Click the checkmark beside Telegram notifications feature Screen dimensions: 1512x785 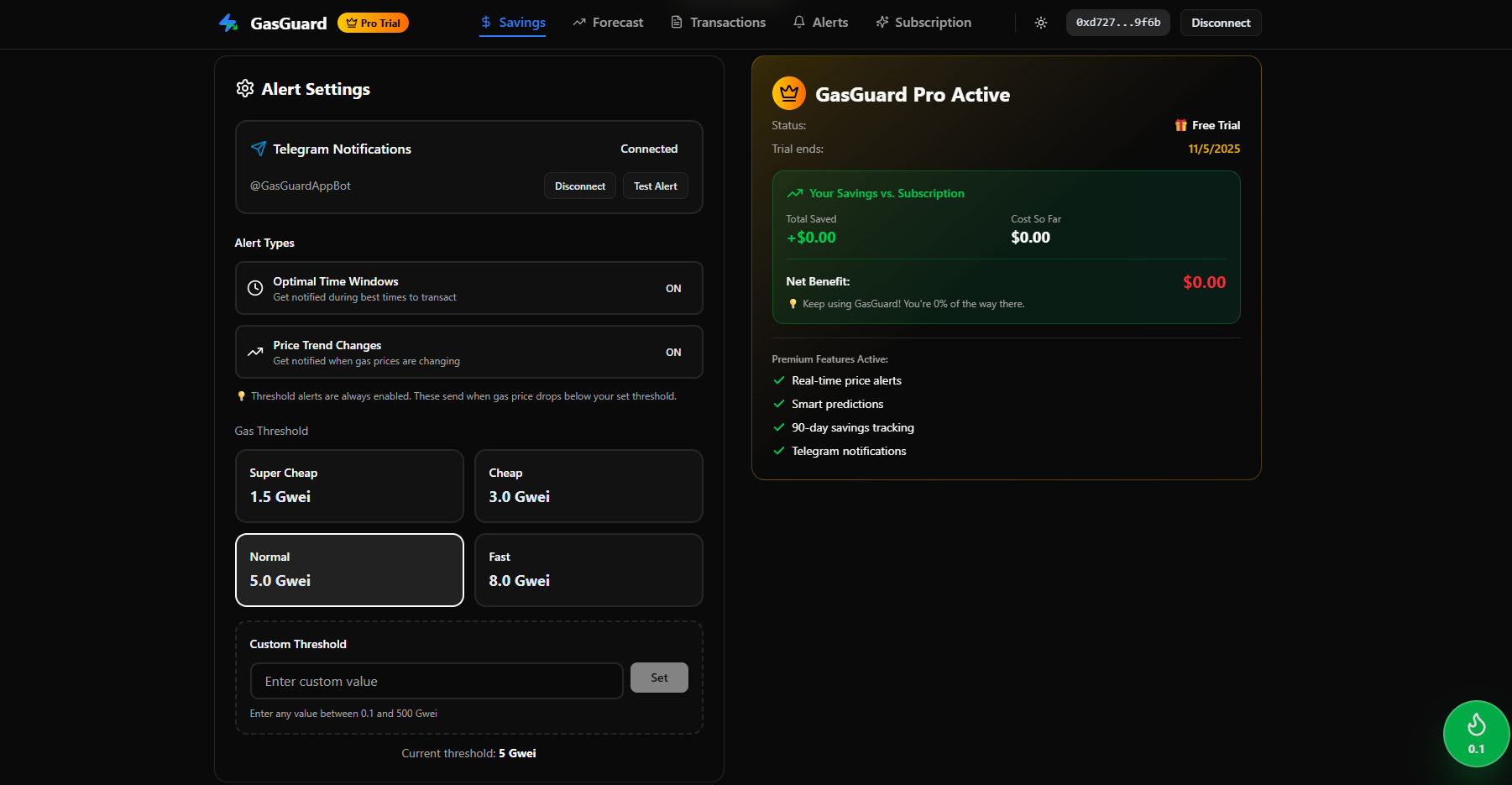(x=779, y=451)
